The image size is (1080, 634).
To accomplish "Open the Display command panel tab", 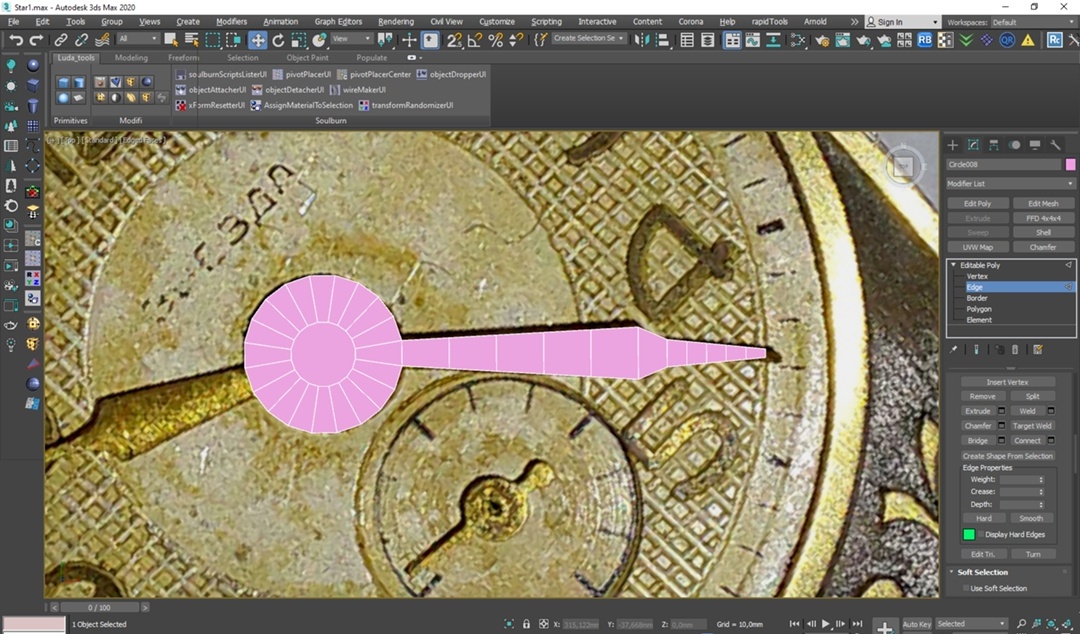I will [x=1035, y=145].
